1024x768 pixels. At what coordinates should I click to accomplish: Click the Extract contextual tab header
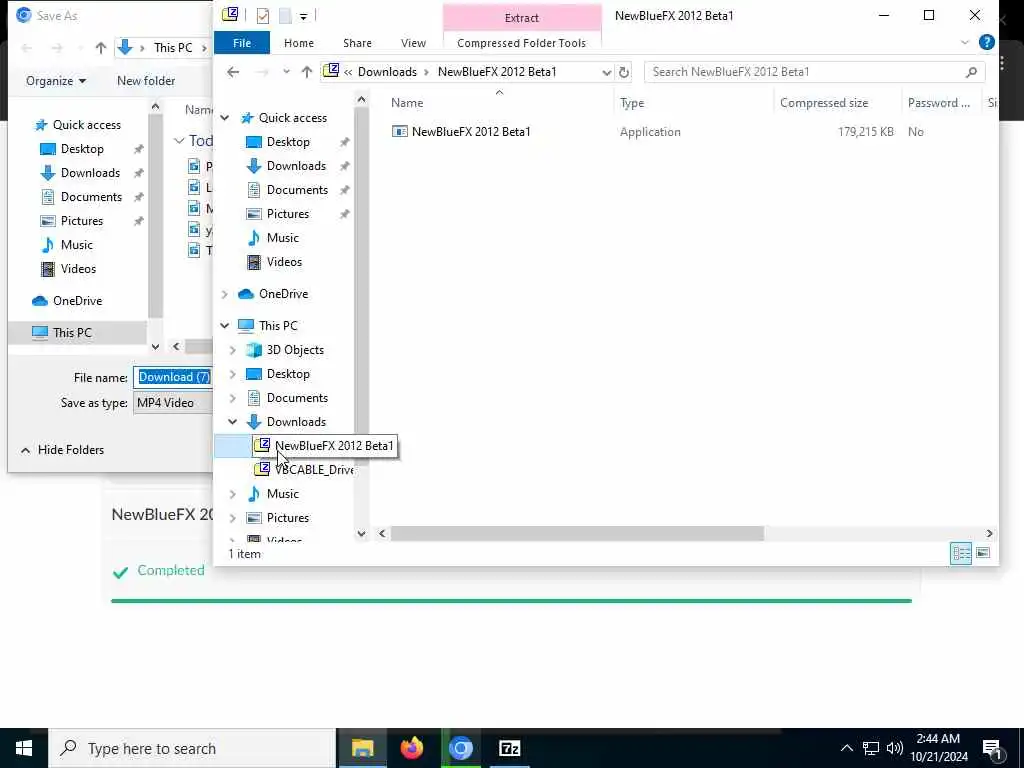click(x=521, y=18)
